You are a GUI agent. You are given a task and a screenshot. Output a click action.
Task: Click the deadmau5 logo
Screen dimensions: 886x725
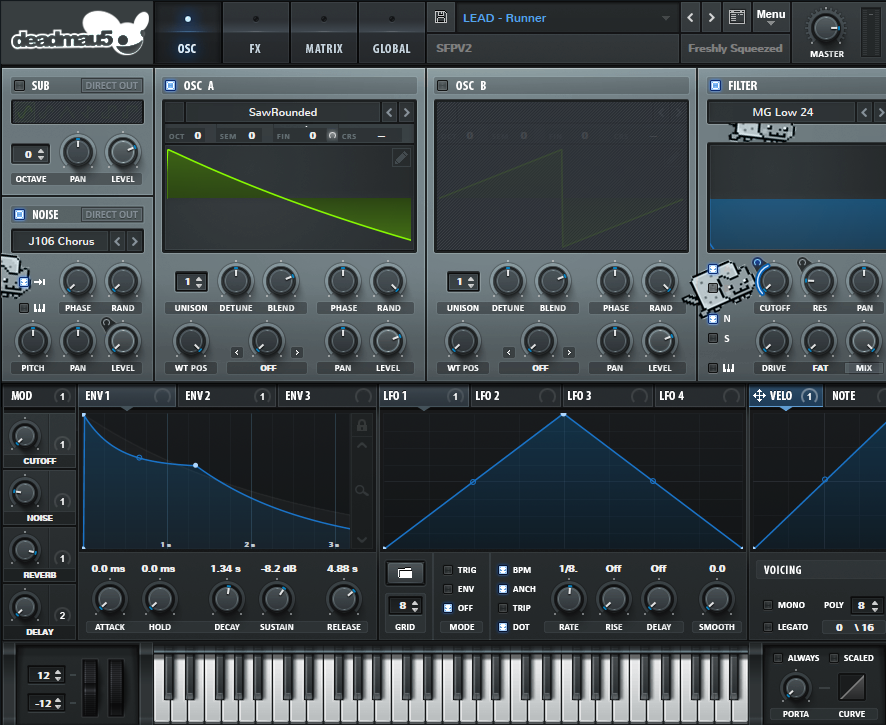[80, 33]
